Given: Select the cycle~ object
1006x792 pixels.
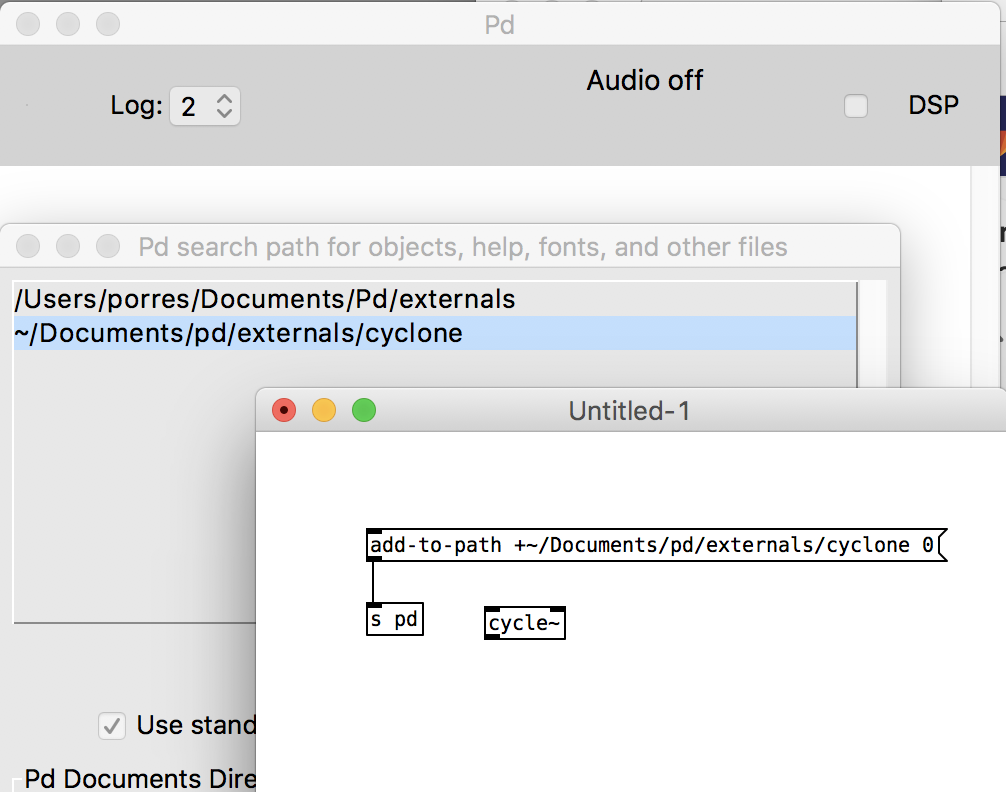Looking at the screenshot, I should [524, 622].
